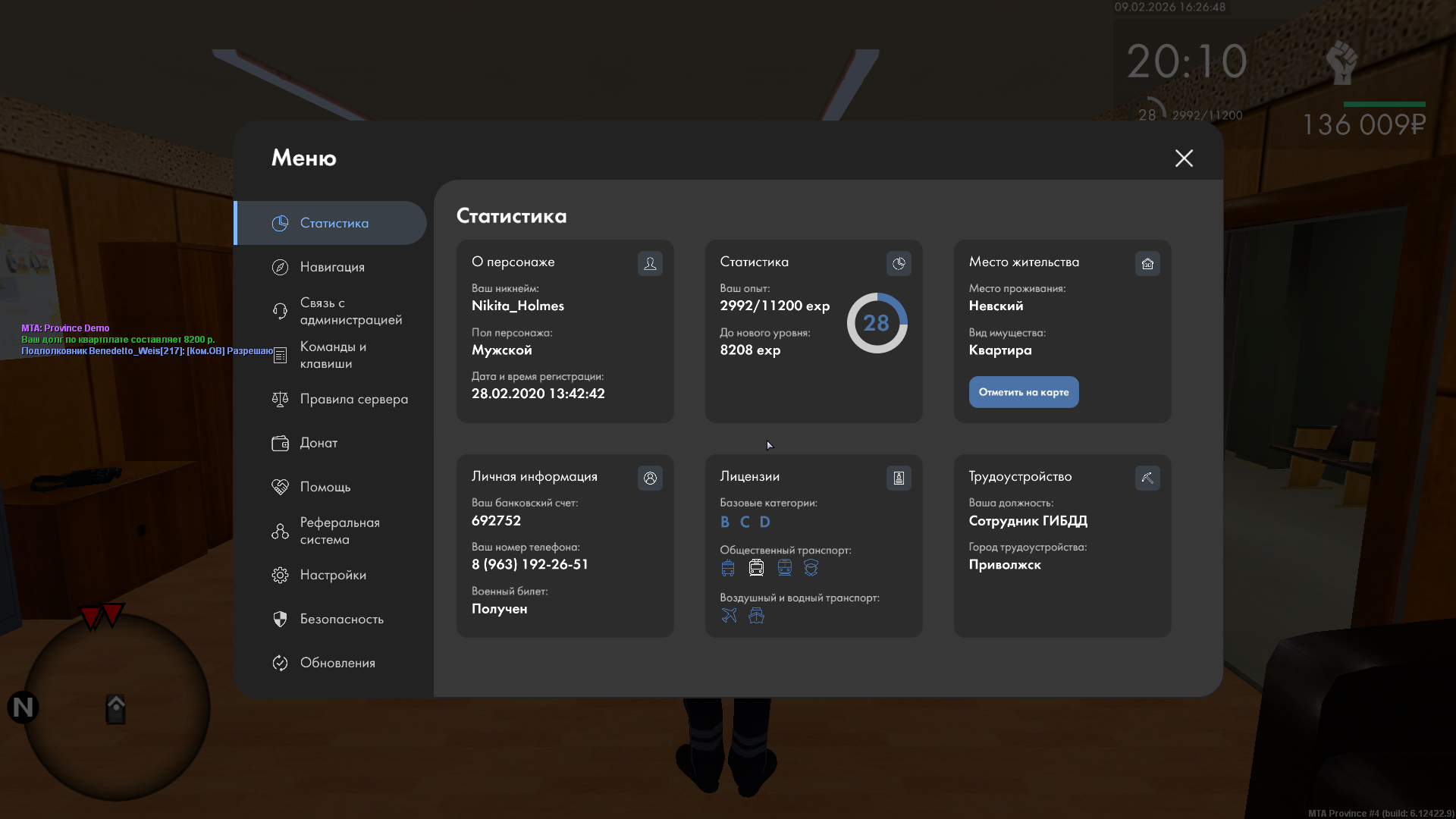Click the house icon in Место жительства card
The height and width of the screenshot is (819, 1456).
(1147, 263)
